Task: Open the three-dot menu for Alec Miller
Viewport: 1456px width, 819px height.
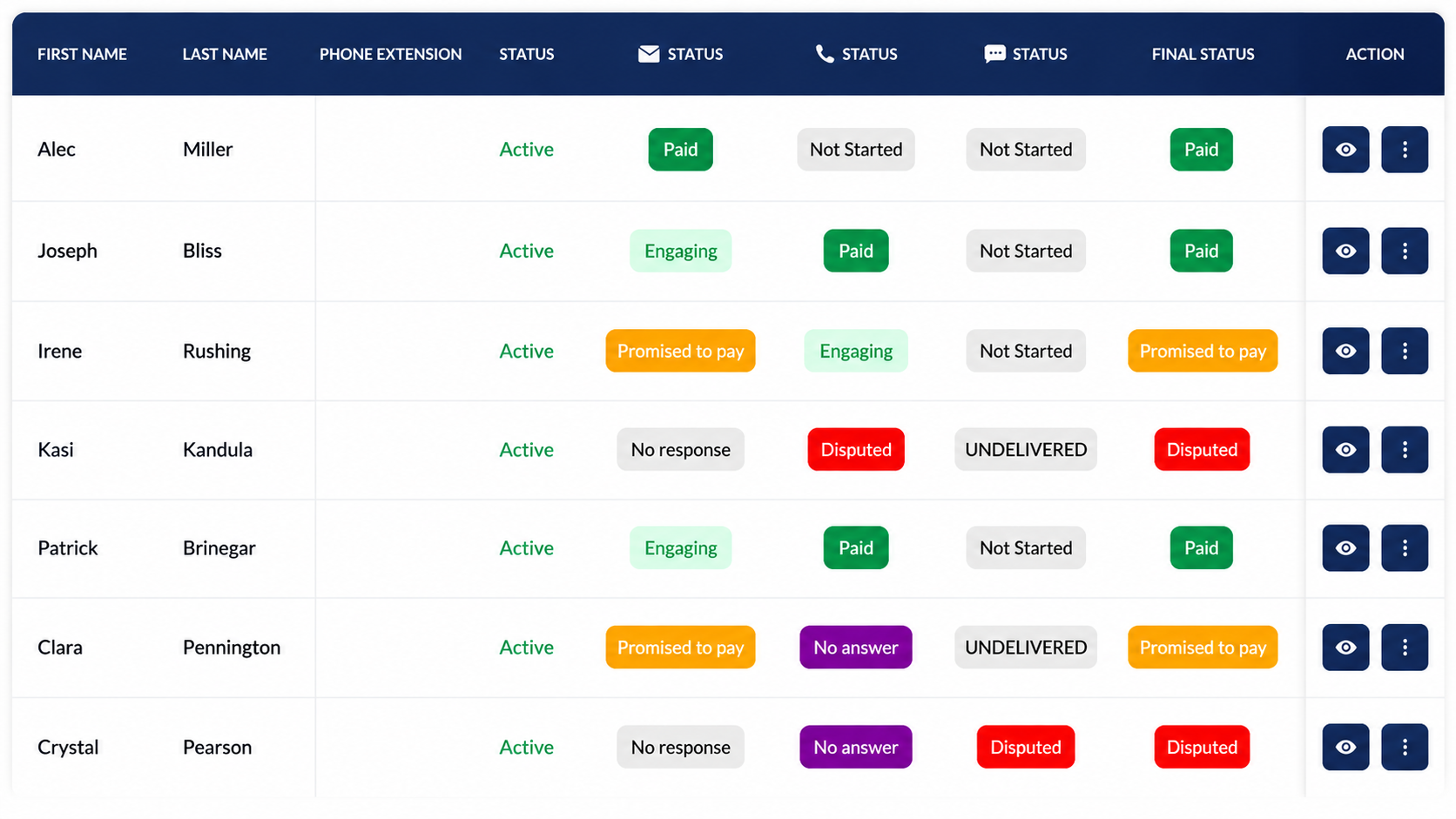Action: (x=1405, y=150)
